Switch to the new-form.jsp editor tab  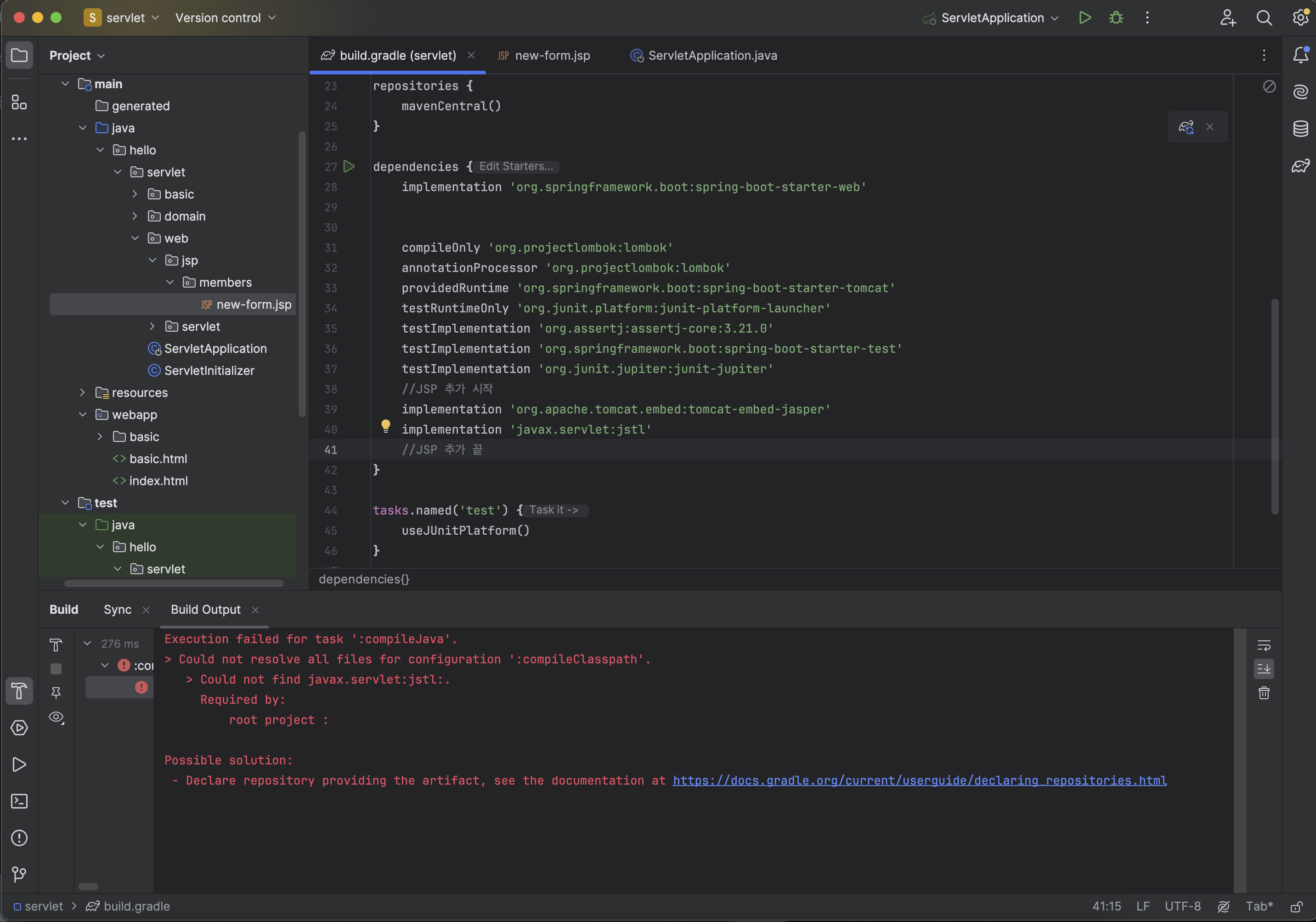click(544, 56)
